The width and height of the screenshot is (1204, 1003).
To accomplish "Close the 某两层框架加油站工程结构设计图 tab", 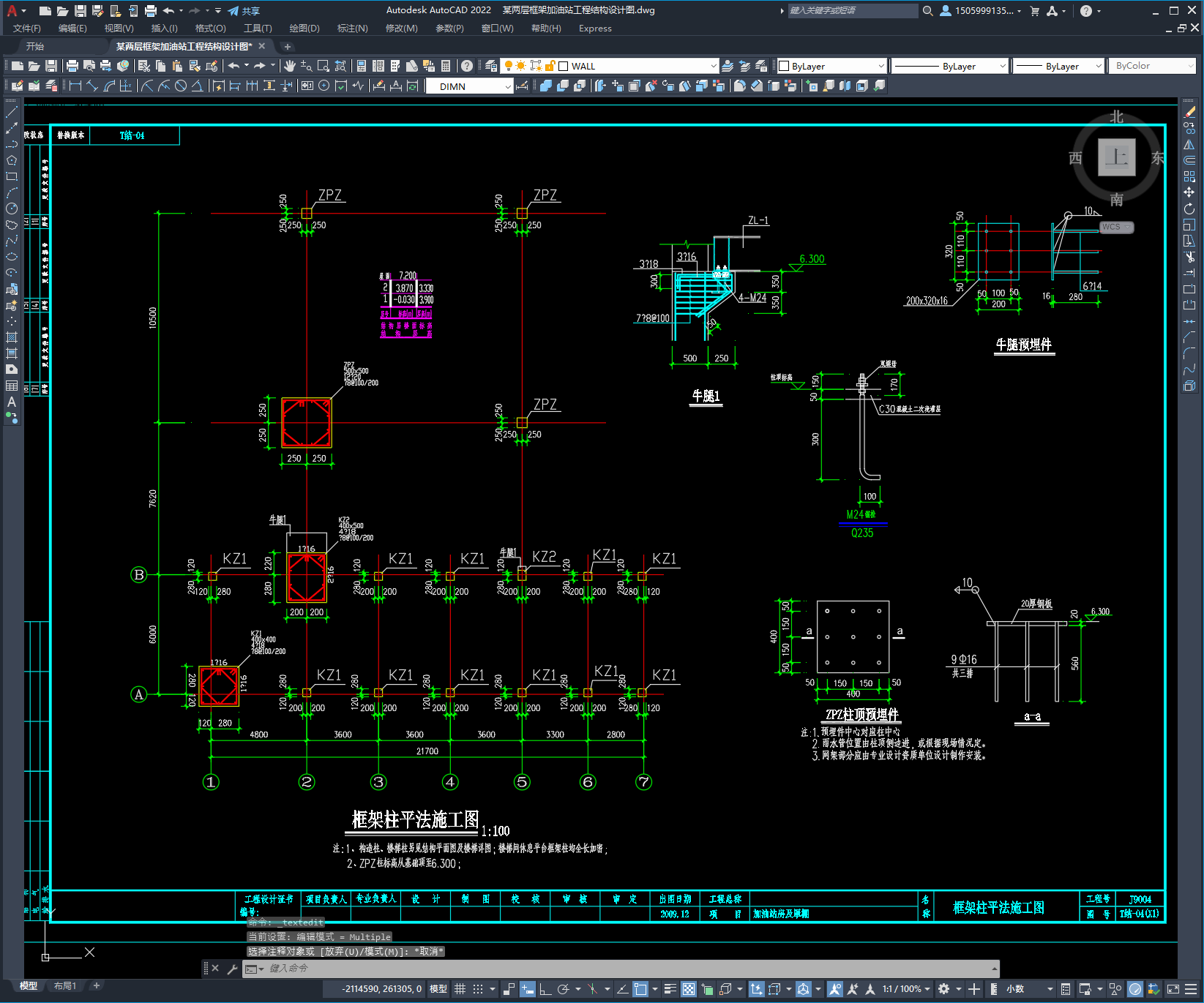I will click(262, 46).
